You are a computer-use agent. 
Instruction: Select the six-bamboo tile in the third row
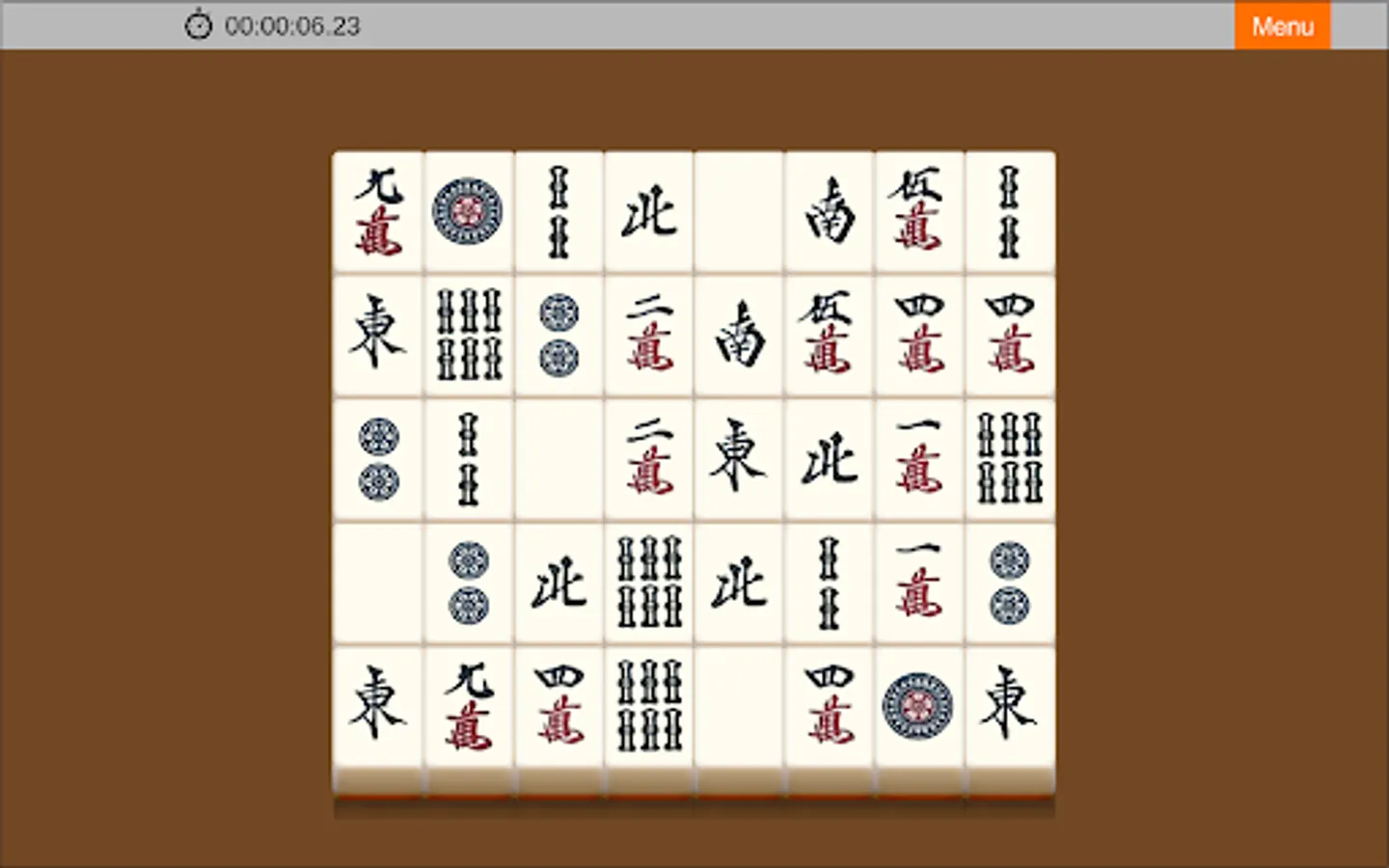[1010, 459]
